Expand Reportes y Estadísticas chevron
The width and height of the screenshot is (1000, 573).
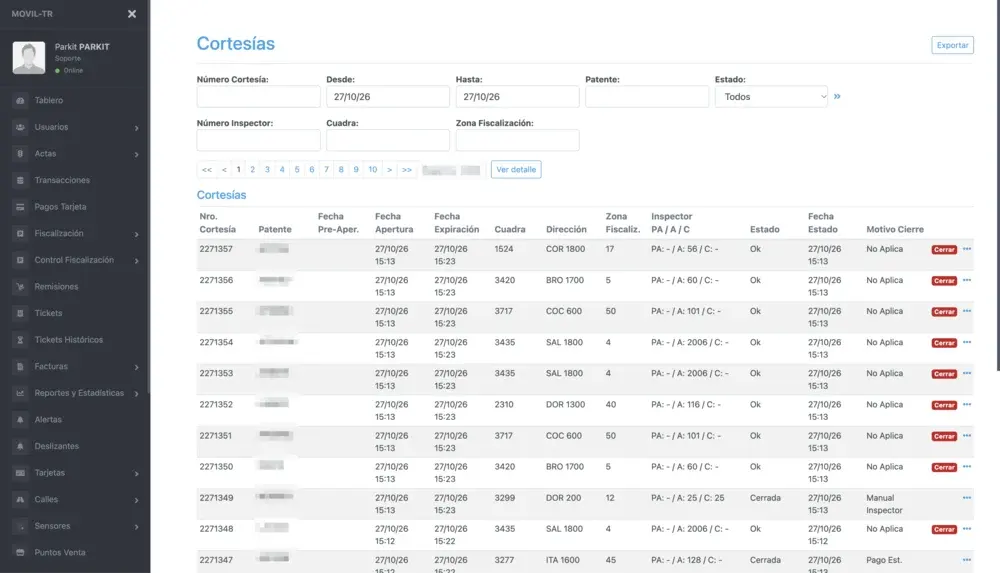(136, 394)
